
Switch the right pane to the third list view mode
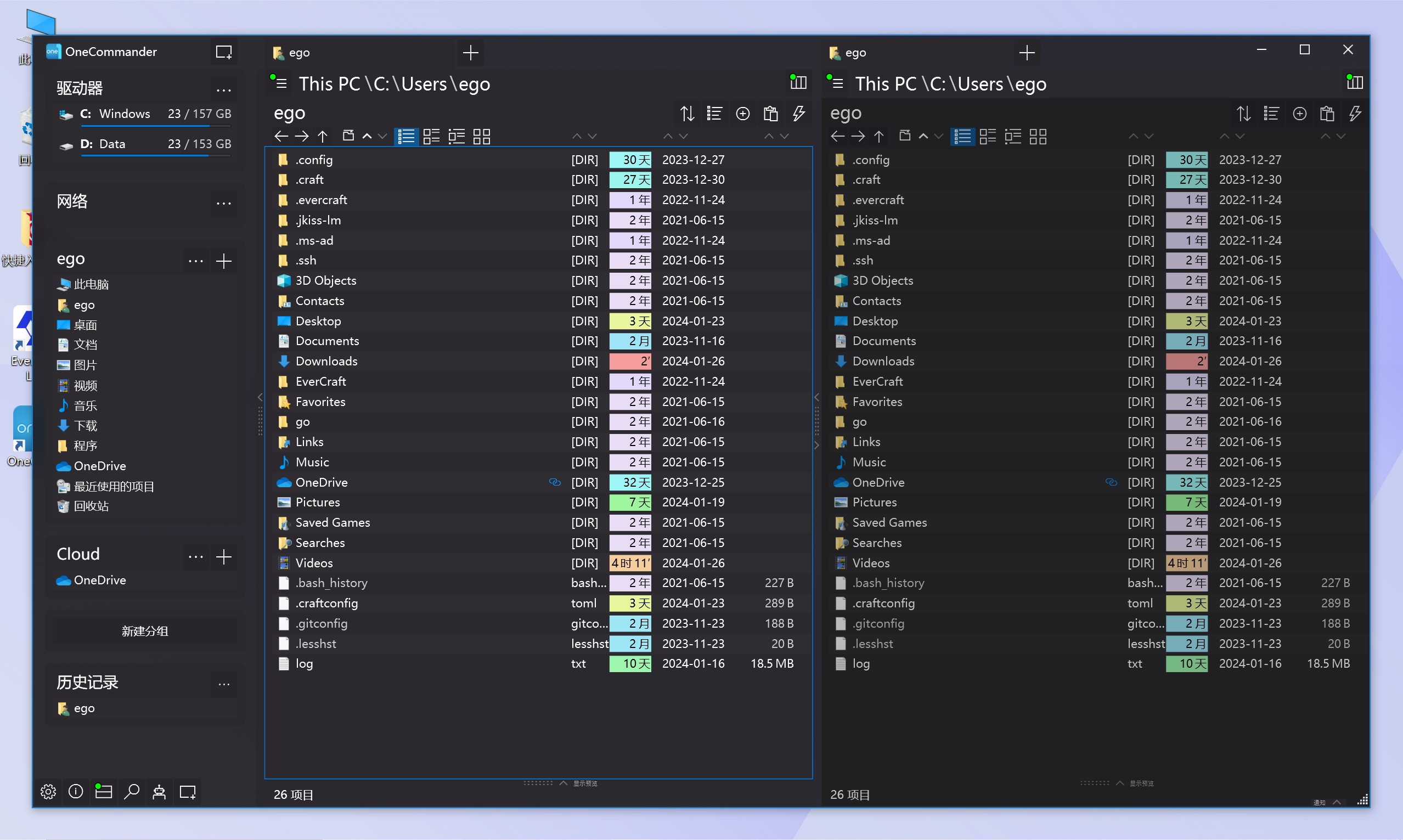(x=1012, y=137)
